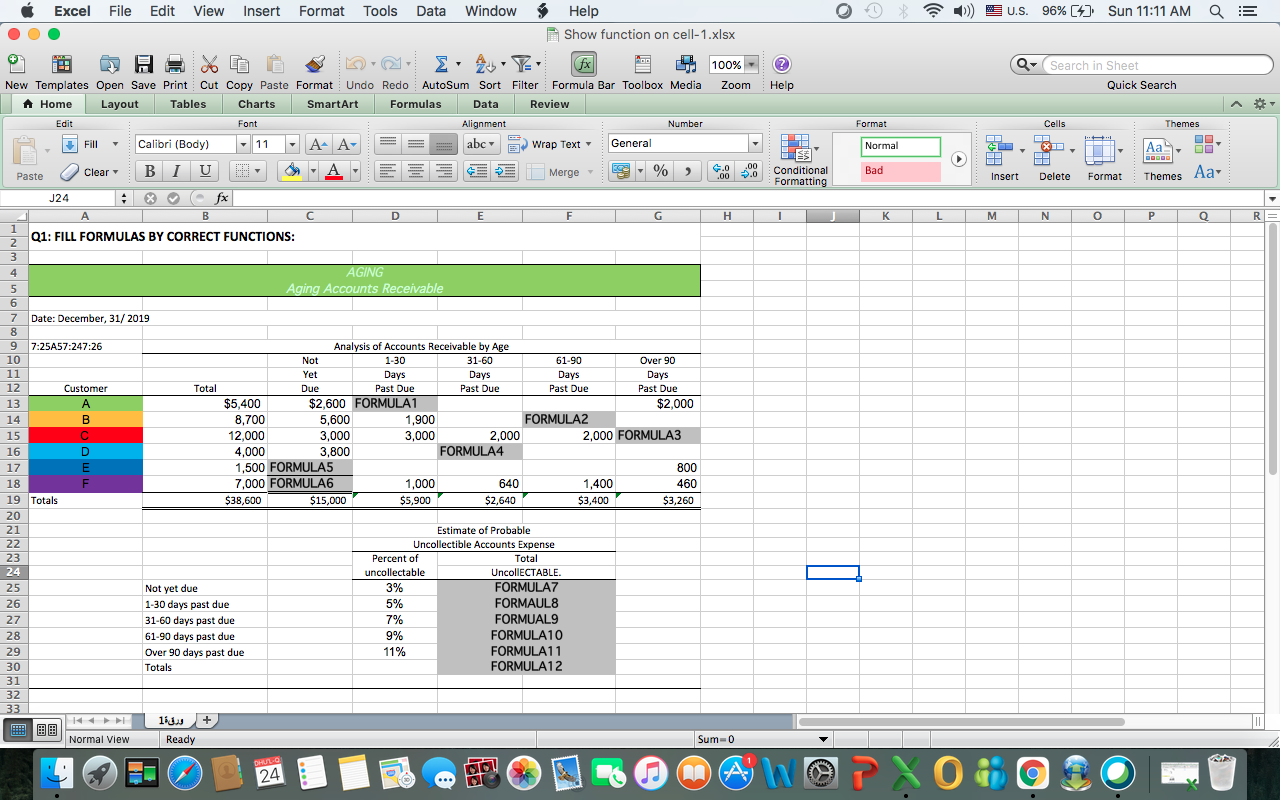Switch to the Charts ribbon tab
This screenshot has width=1280, height=800.
tap(257, 104)
